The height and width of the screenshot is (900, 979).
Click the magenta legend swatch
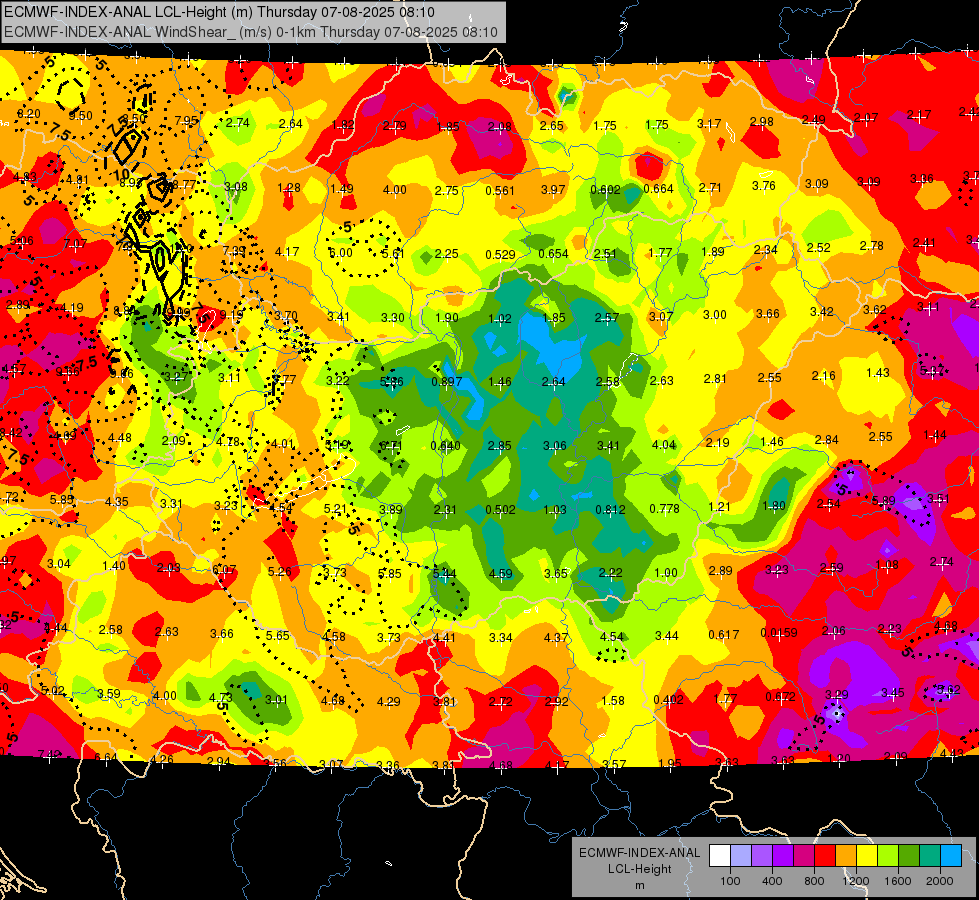coord(804,856)
